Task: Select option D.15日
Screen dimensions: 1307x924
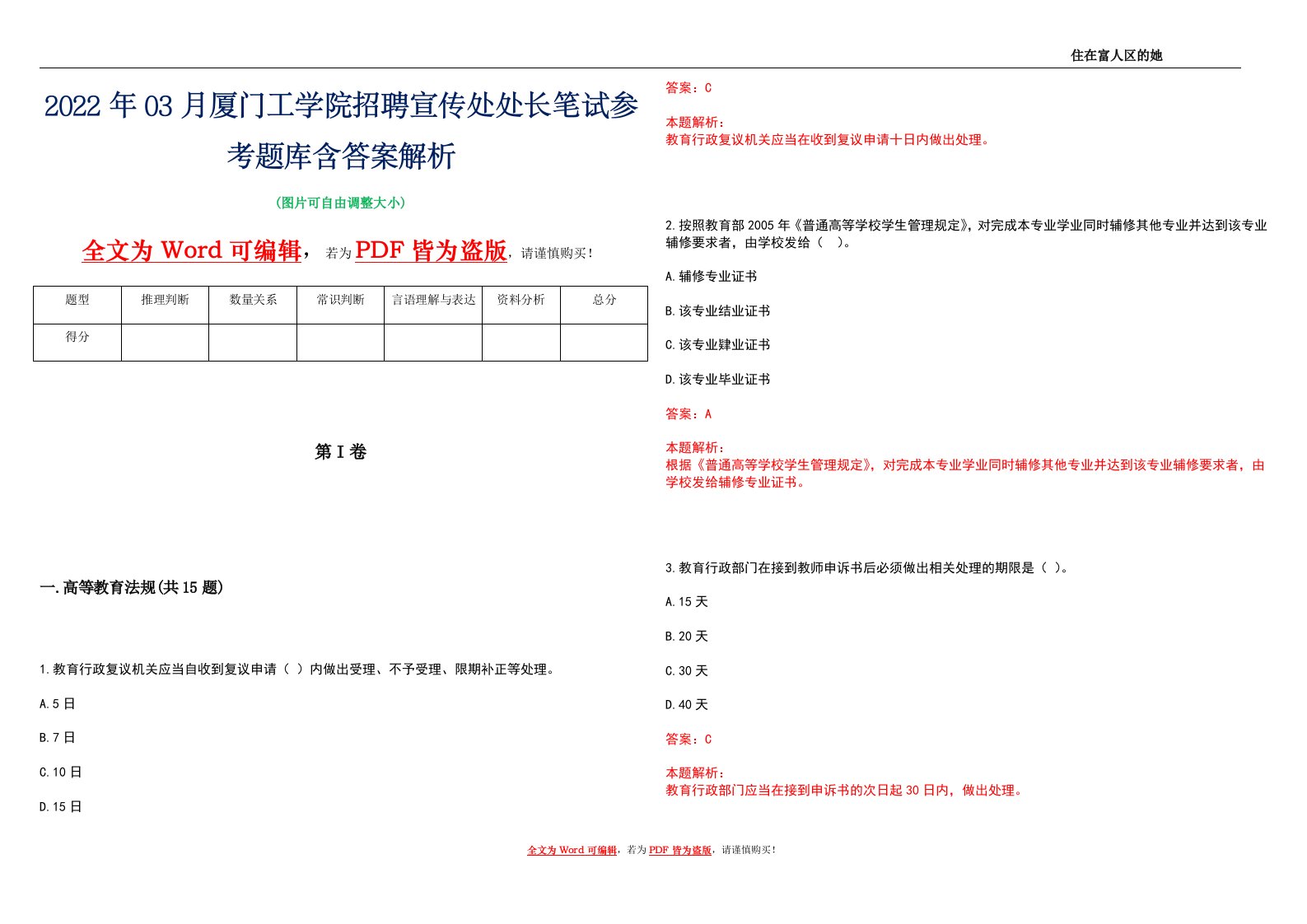Action: tap(61, 807)
